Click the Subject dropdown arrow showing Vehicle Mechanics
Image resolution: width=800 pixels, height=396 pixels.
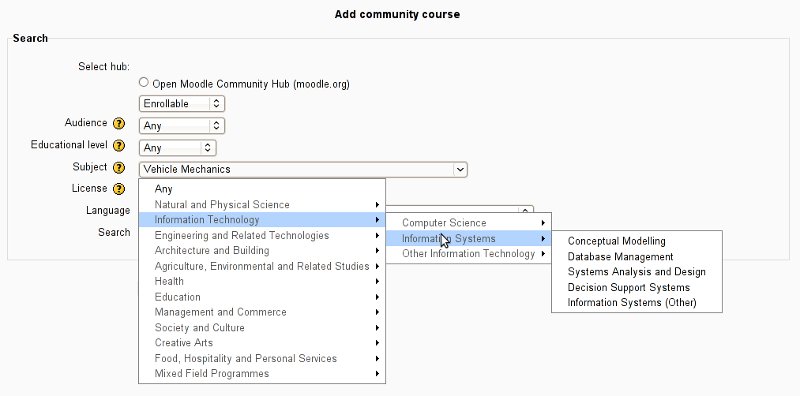point(460,169)
